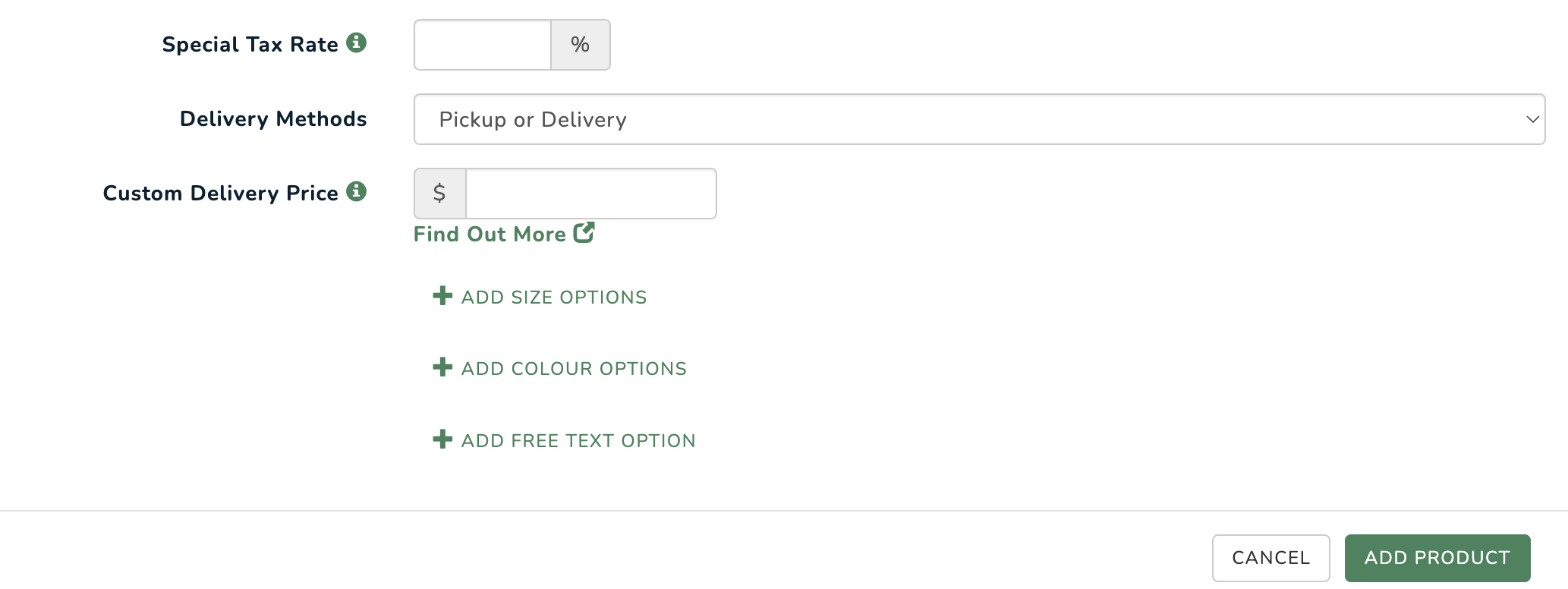This screenshot has height=589, width=1568.
Task: Open the Delivery Methods dropdown
Action: point(979,119)
